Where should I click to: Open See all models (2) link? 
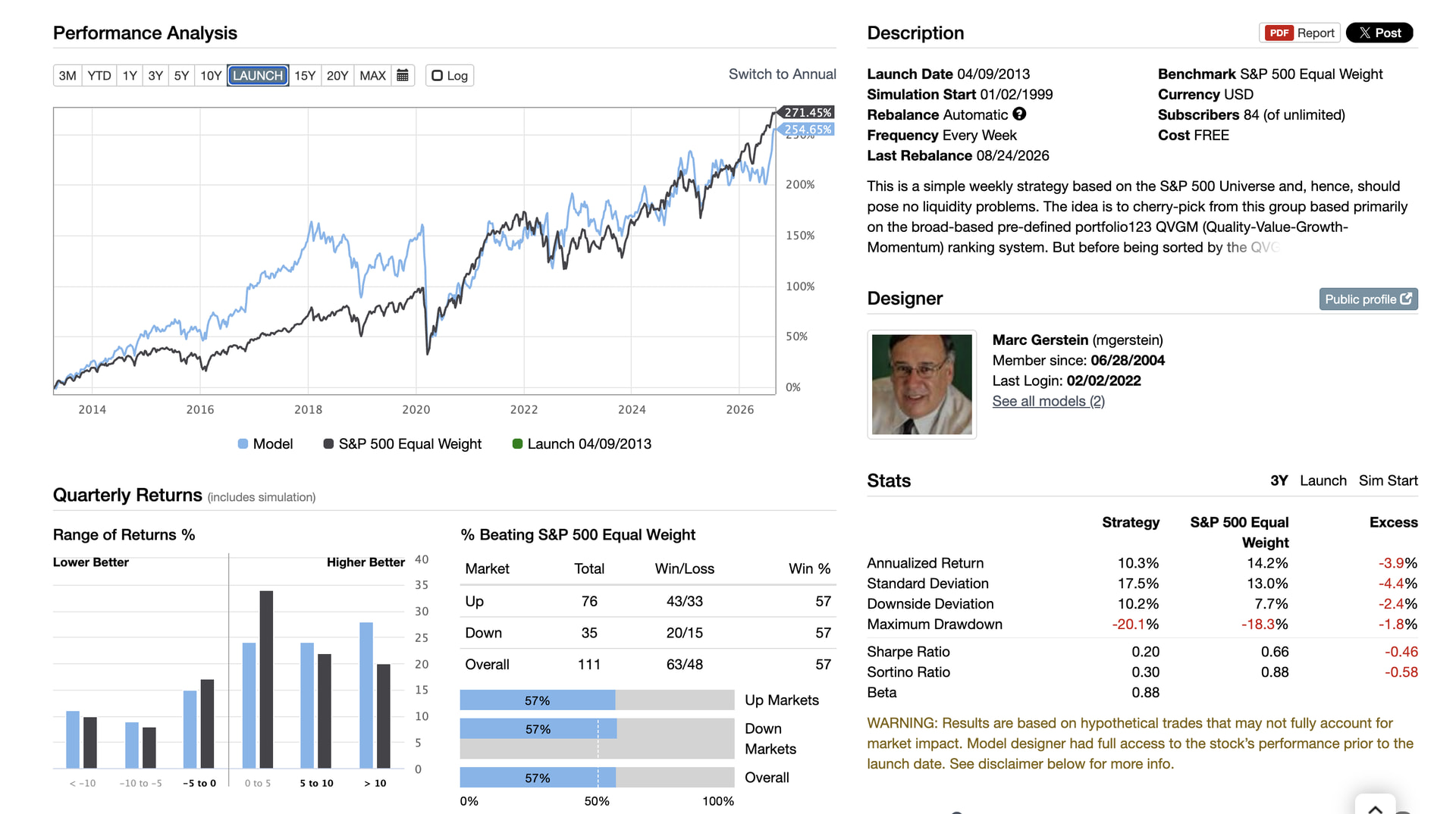(x=1048, y=401)
